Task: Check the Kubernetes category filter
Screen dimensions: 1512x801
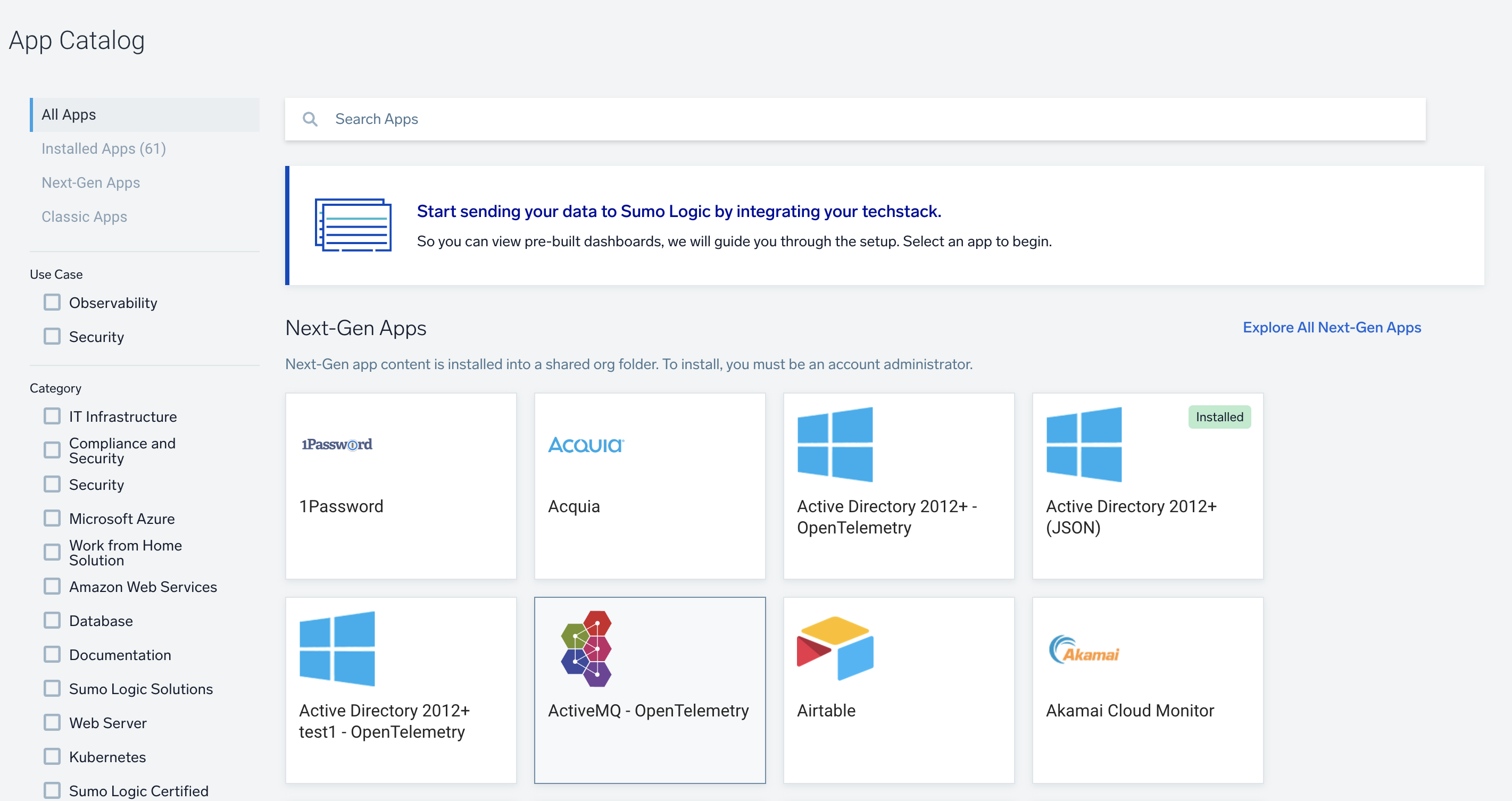Action: [x=52, y=756]
